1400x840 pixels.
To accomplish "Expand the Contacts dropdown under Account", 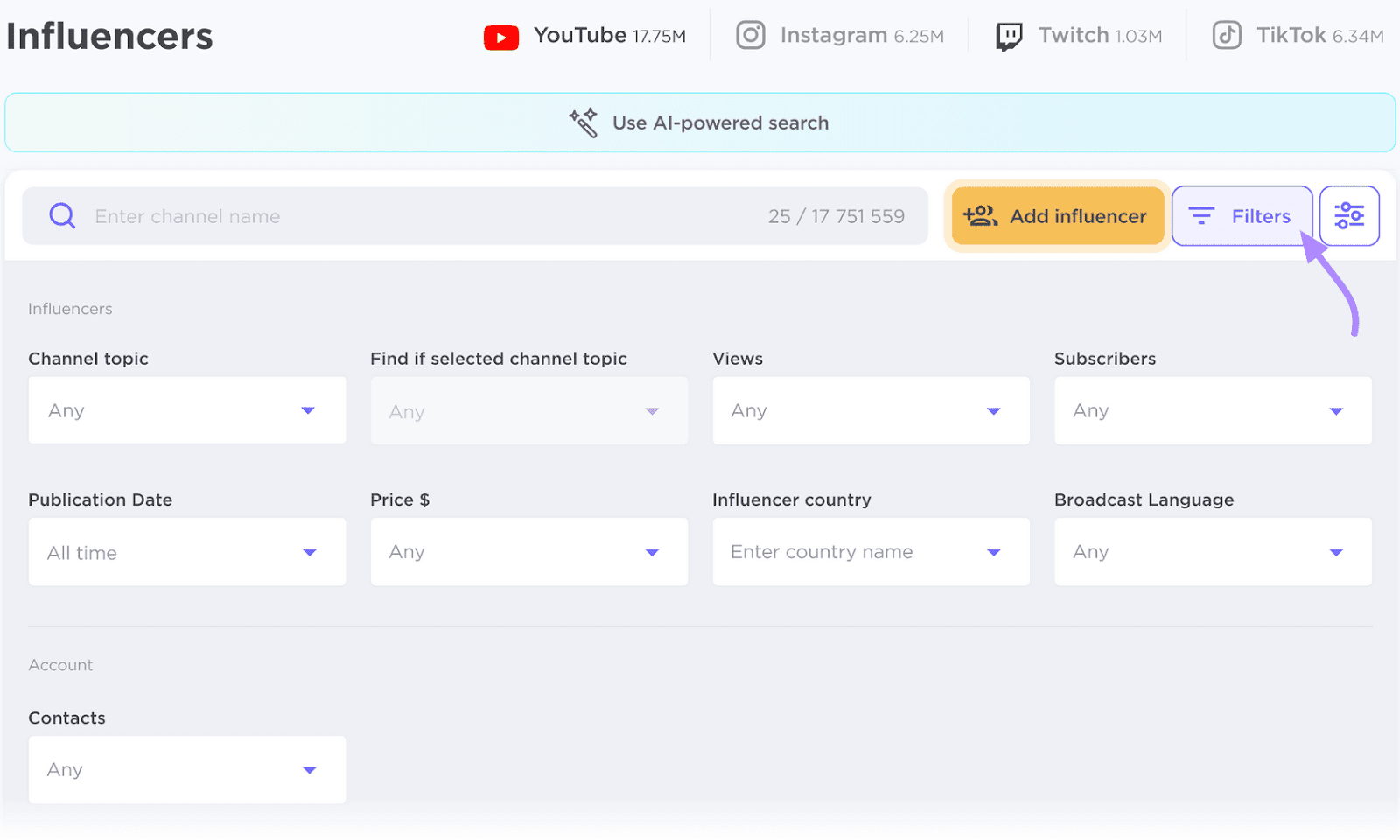I will pos(186,770).
